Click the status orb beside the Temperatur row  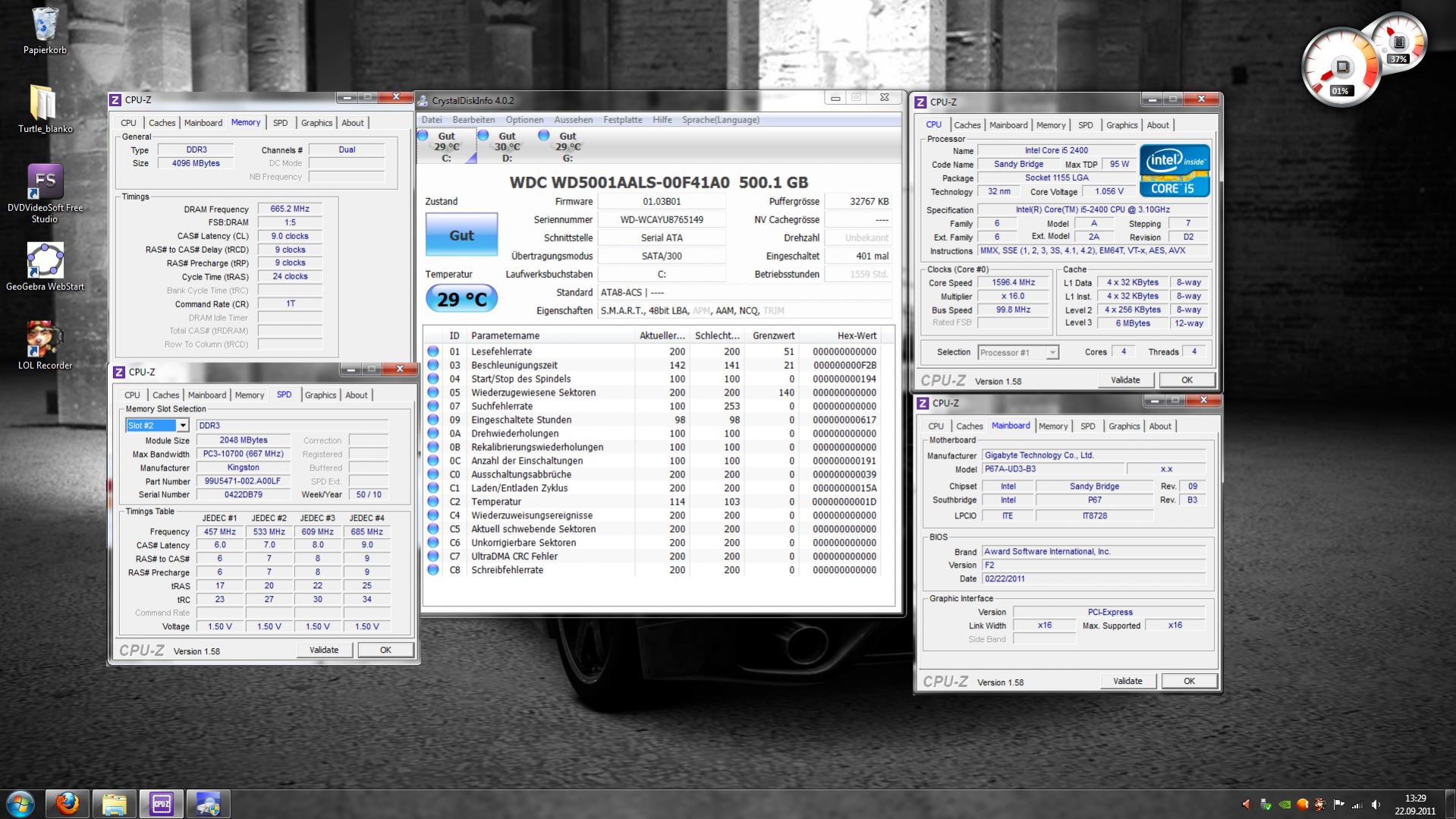[433, 502]
